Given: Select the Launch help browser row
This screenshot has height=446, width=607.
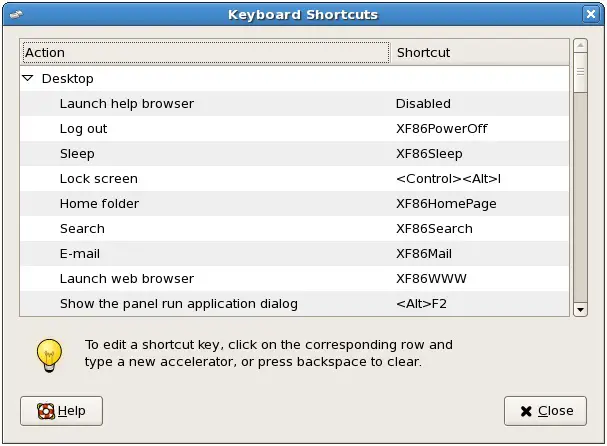Looking at the screenshot, I should point(127,104).
